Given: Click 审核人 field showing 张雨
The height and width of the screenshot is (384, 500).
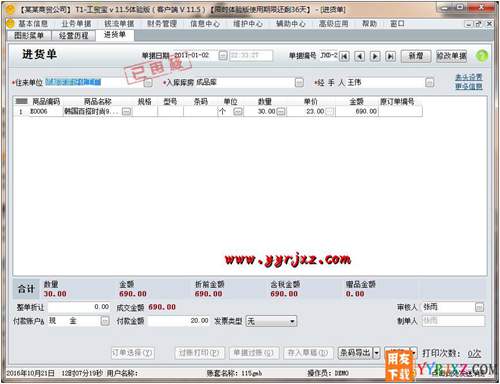Looking at the screenshot, I should tap(448, 307).
